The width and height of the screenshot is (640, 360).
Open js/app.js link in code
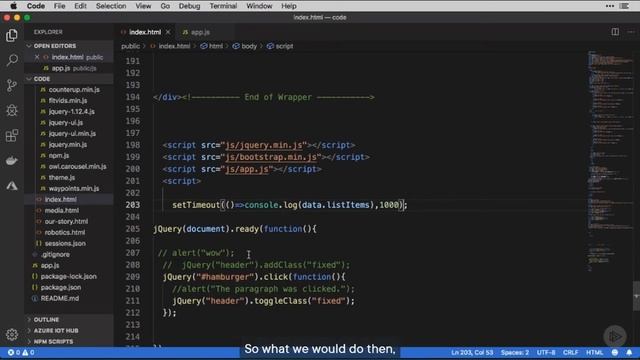[247, 169]
